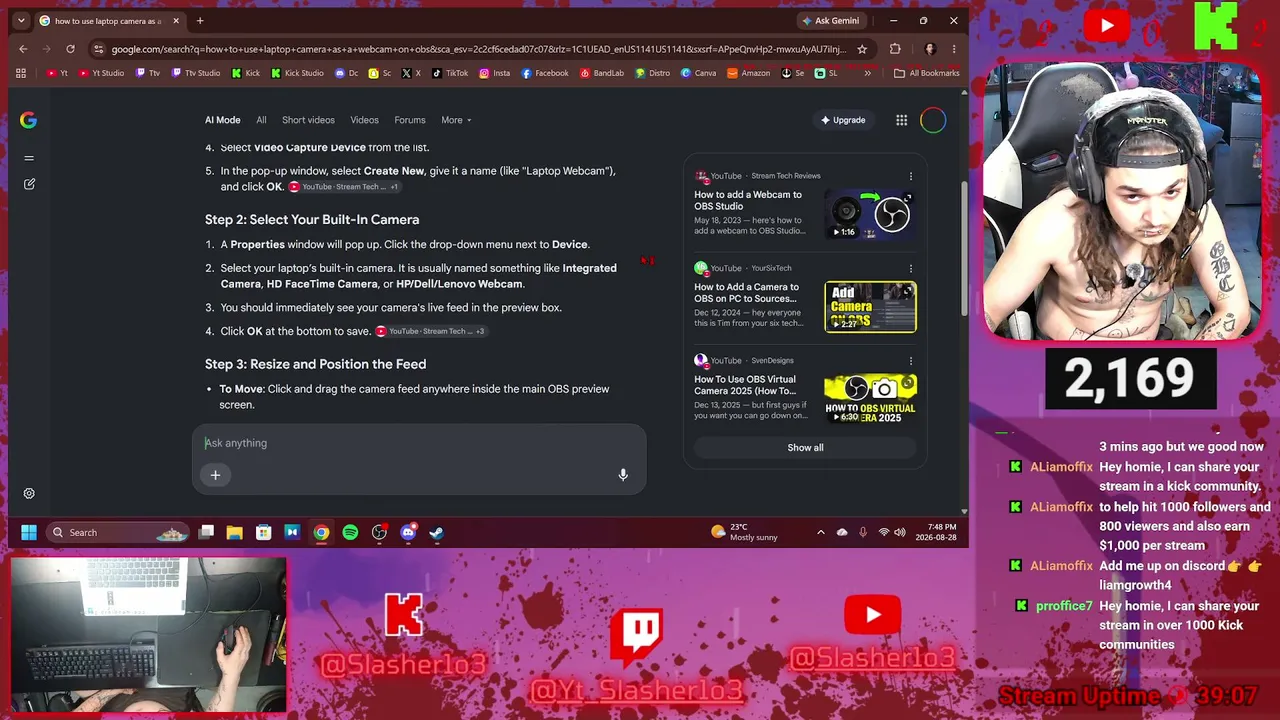The image size is (1280, 720).
Task: Open File Explorer from the taskbar
Action: (235, 532)
